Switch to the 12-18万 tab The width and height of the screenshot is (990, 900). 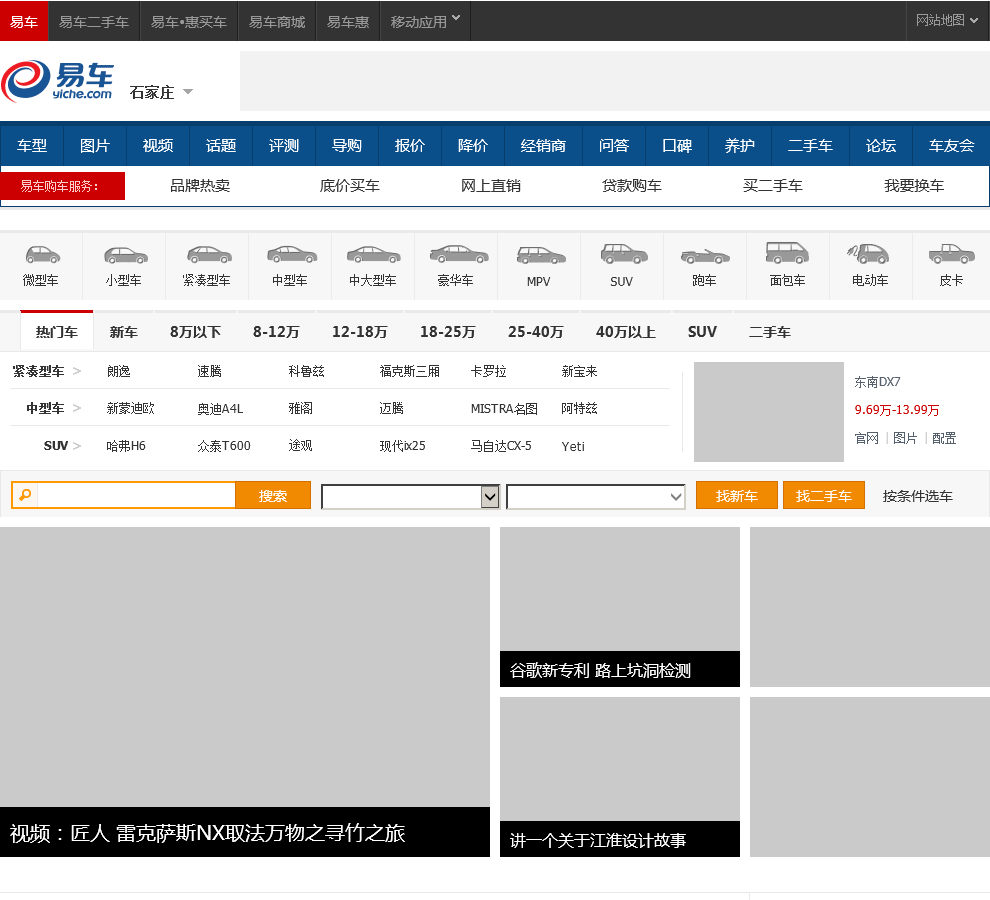359,332
